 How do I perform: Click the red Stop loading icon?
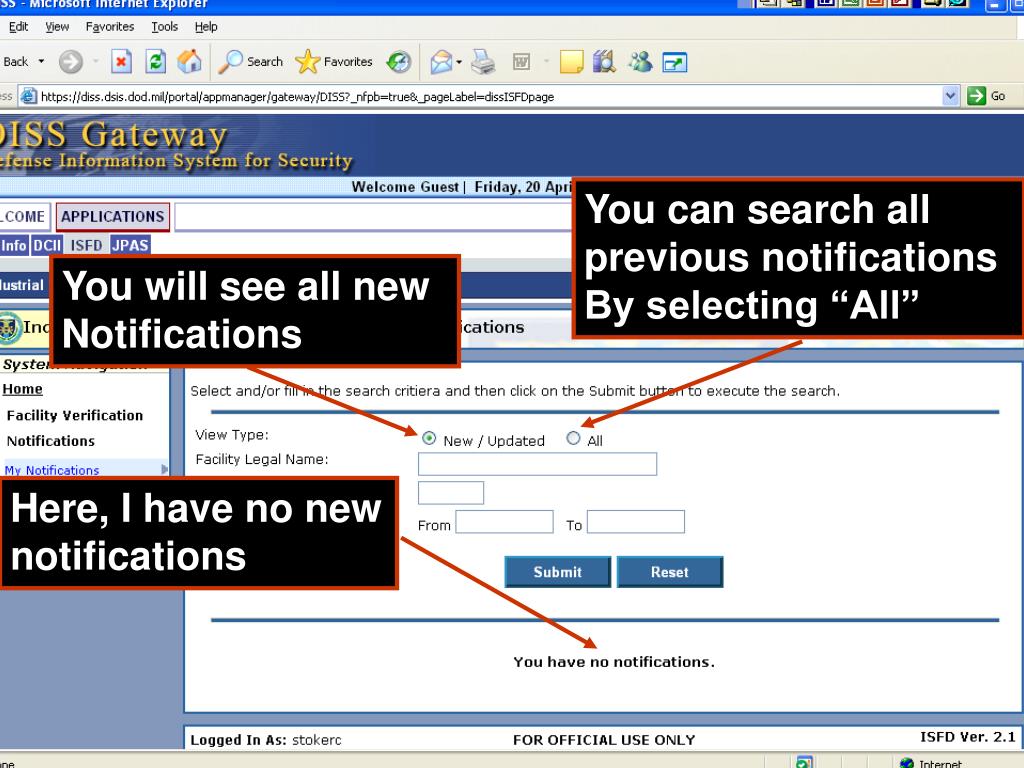[x=121, y=62]
